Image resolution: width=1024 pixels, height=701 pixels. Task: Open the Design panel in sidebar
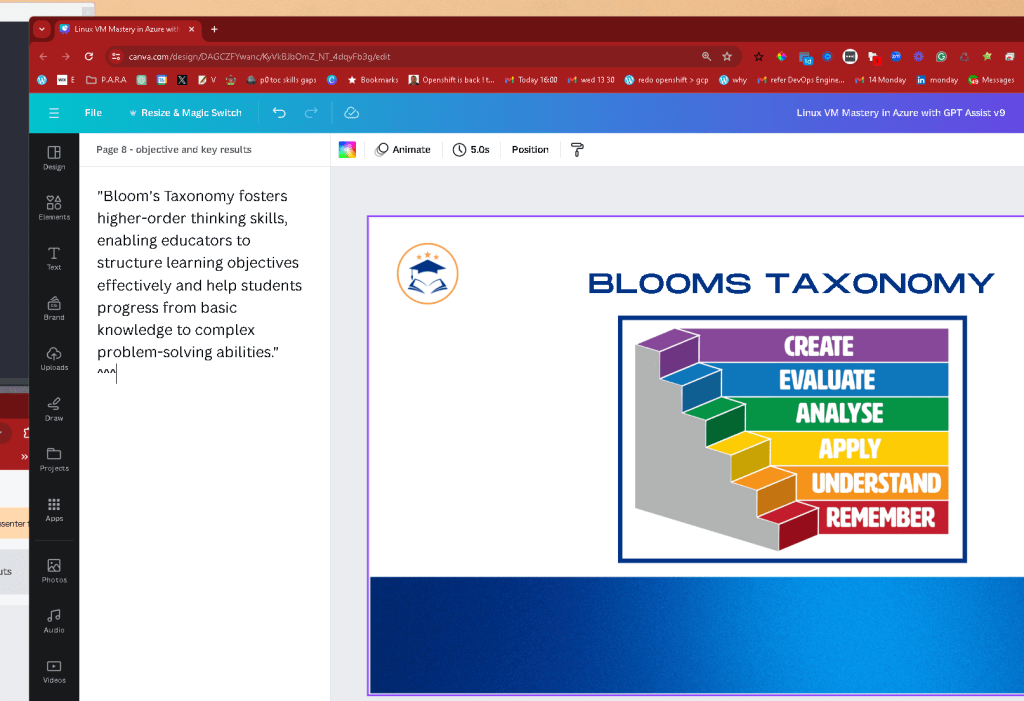tap(54, 157)
